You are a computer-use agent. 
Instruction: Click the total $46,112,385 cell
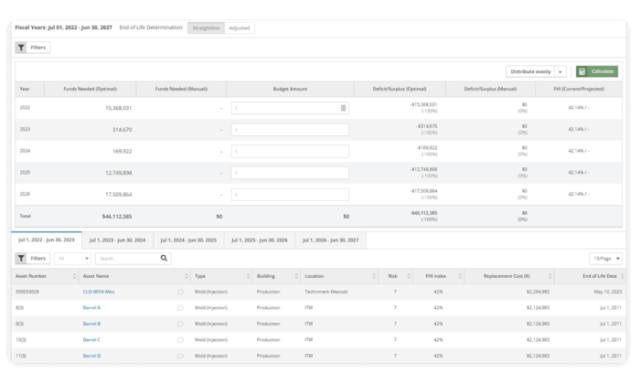coord(117,216)
